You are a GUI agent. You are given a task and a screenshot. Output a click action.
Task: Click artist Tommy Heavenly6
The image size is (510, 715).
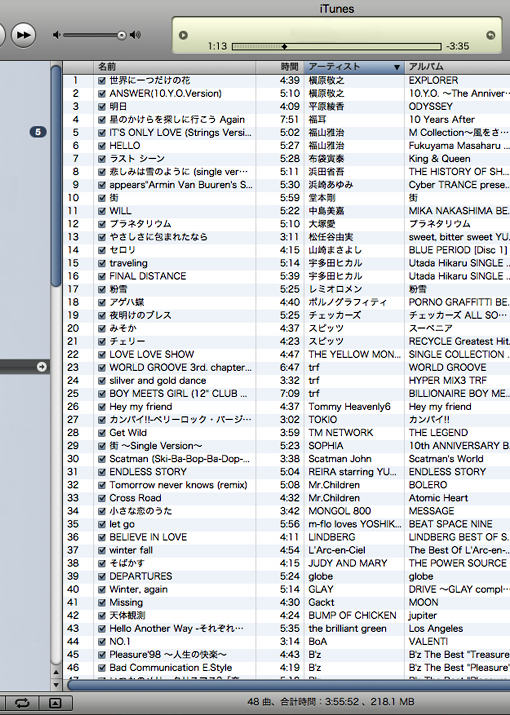pos(349,407)
